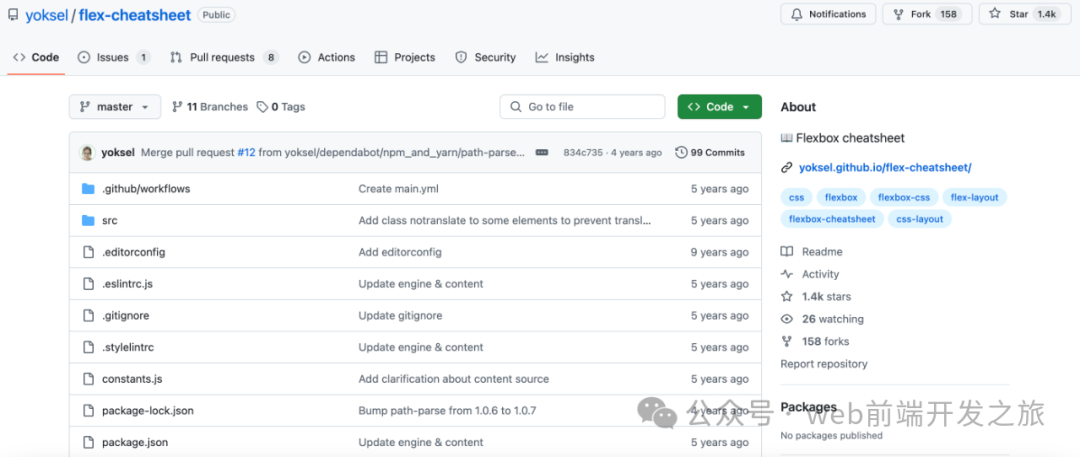The width and height of the screenshot is (1080, 457).
Task: Click the link icon beside the website URL
Action: click(x=787, y=168)
